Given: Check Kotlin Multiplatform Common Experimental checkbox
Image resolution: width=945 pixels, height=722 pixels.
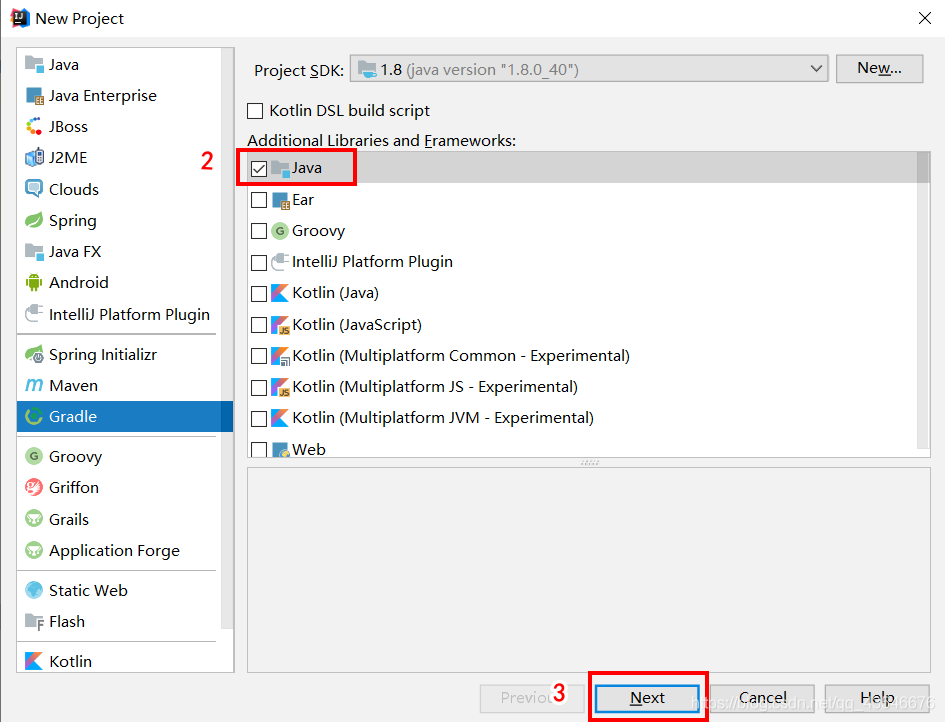Looking at the screenshot, I should point(259,356).
